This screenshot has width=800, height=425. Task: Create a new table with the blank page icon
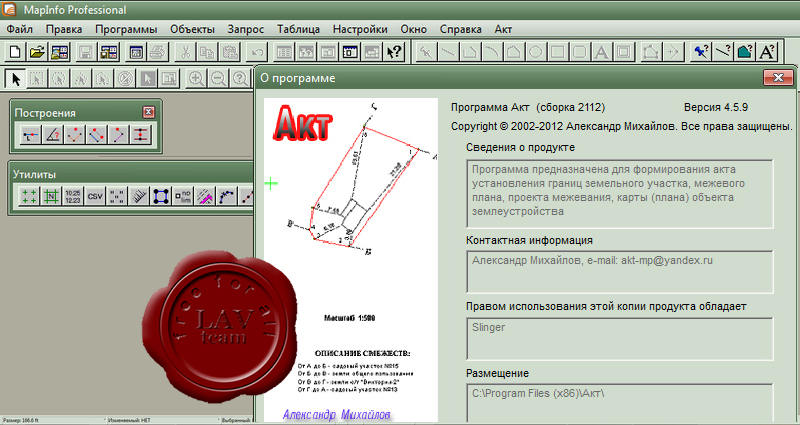[x=15, y=52]
